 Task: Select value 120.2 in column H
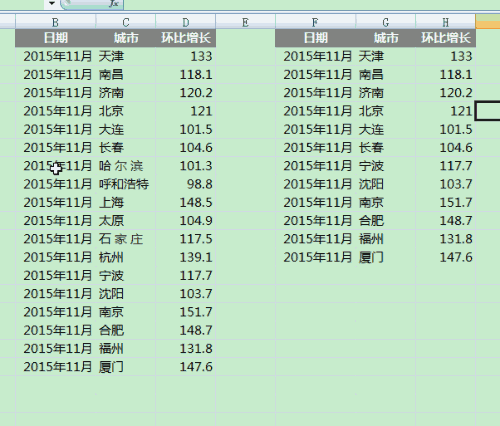[x=446, y=93]
